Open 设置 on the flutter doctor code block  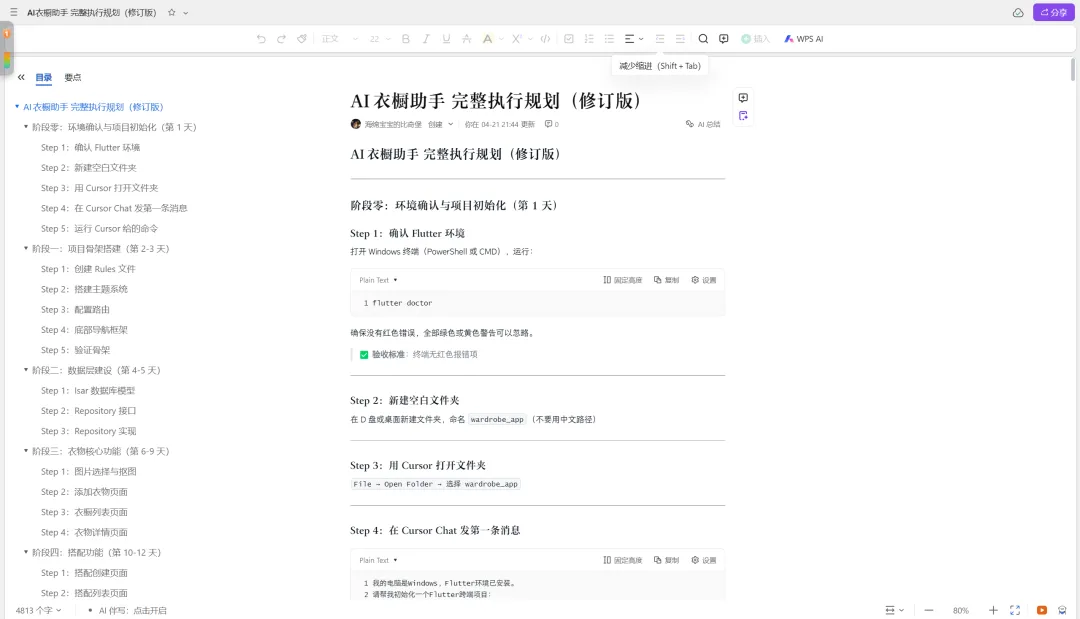pos(704,280)
